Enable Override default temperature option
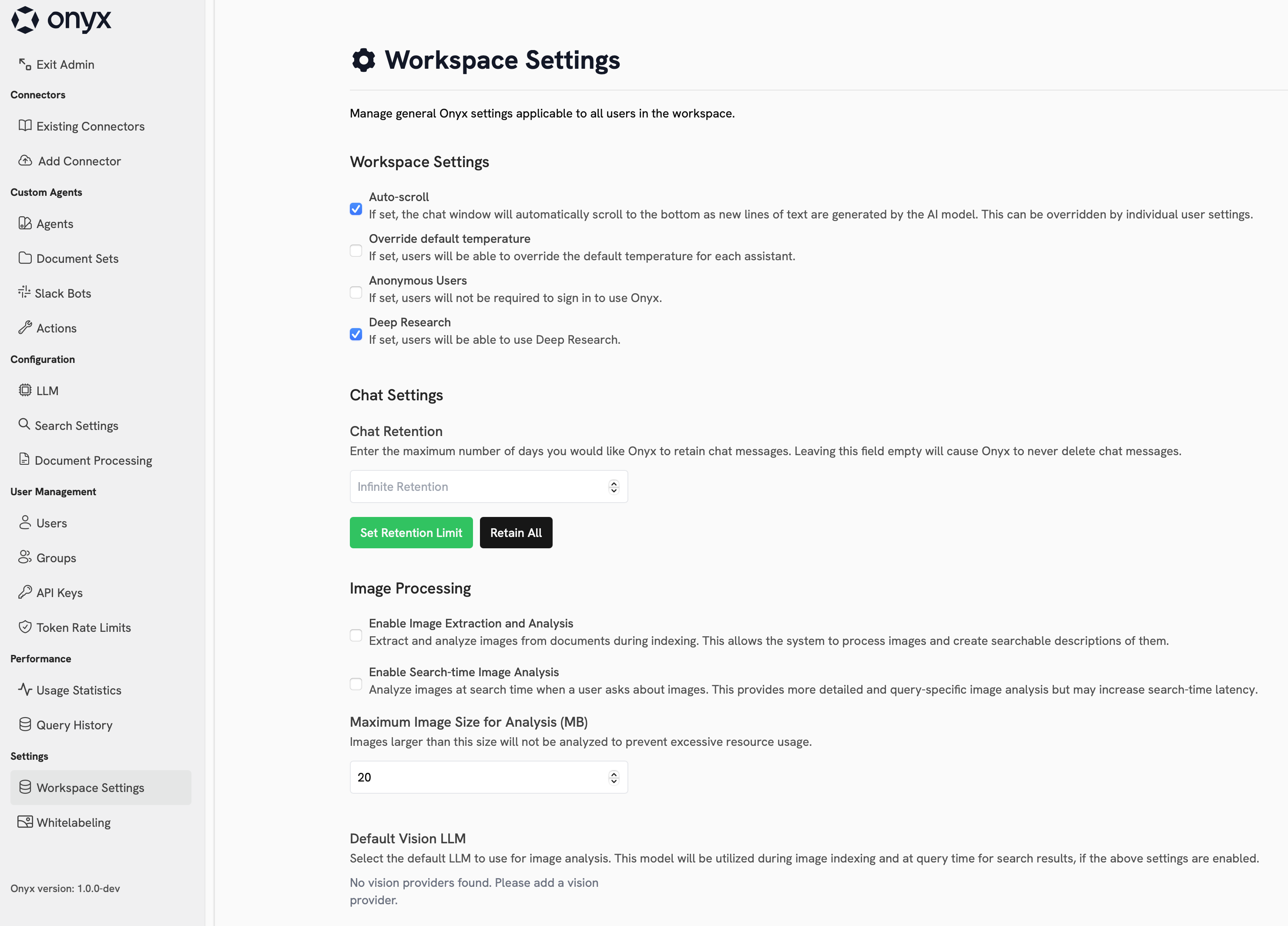This screenshot has height=926, width=1288. (356, 250)
